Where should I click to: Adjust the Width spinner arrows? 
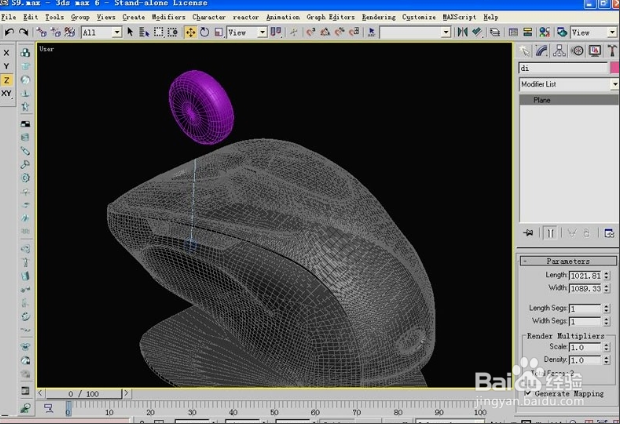[607, 288]
